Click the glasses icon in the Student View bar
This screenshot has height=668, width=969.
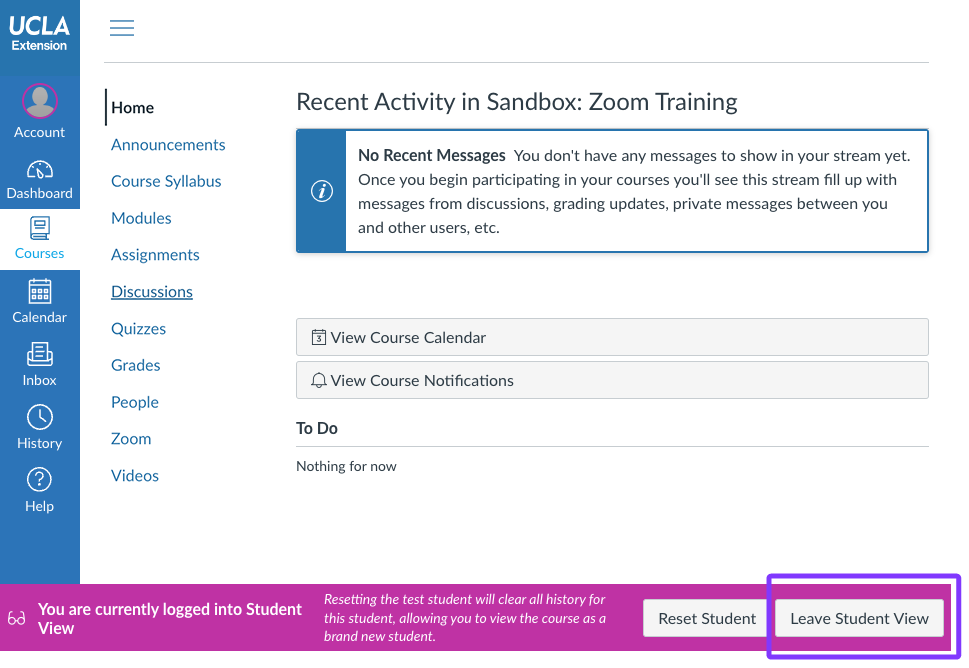point(17,618)
